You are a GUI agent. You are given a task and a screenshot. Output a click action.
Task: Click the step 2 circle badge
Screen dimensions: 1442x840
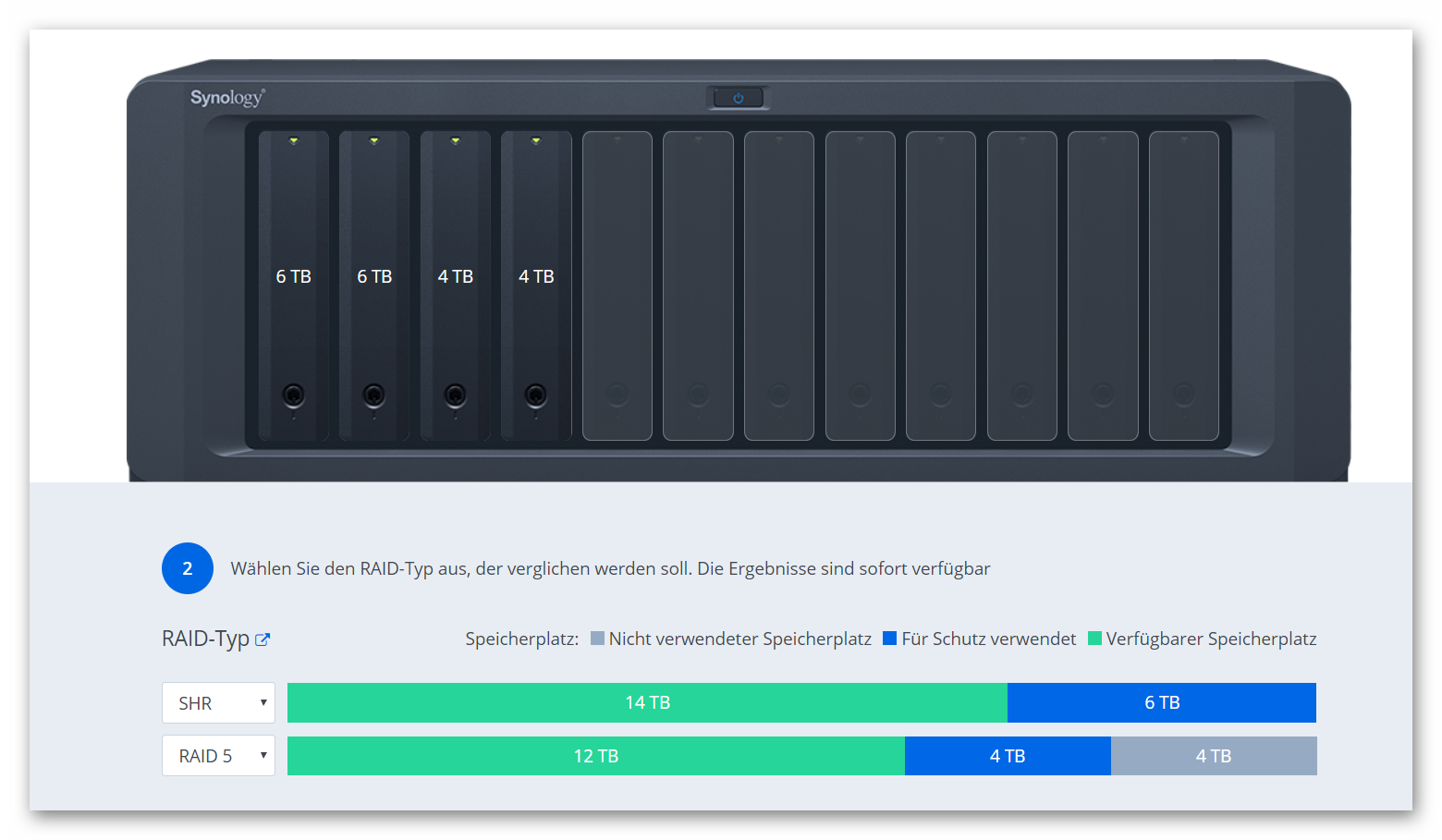pyautogui.click(x=188, y=567)
